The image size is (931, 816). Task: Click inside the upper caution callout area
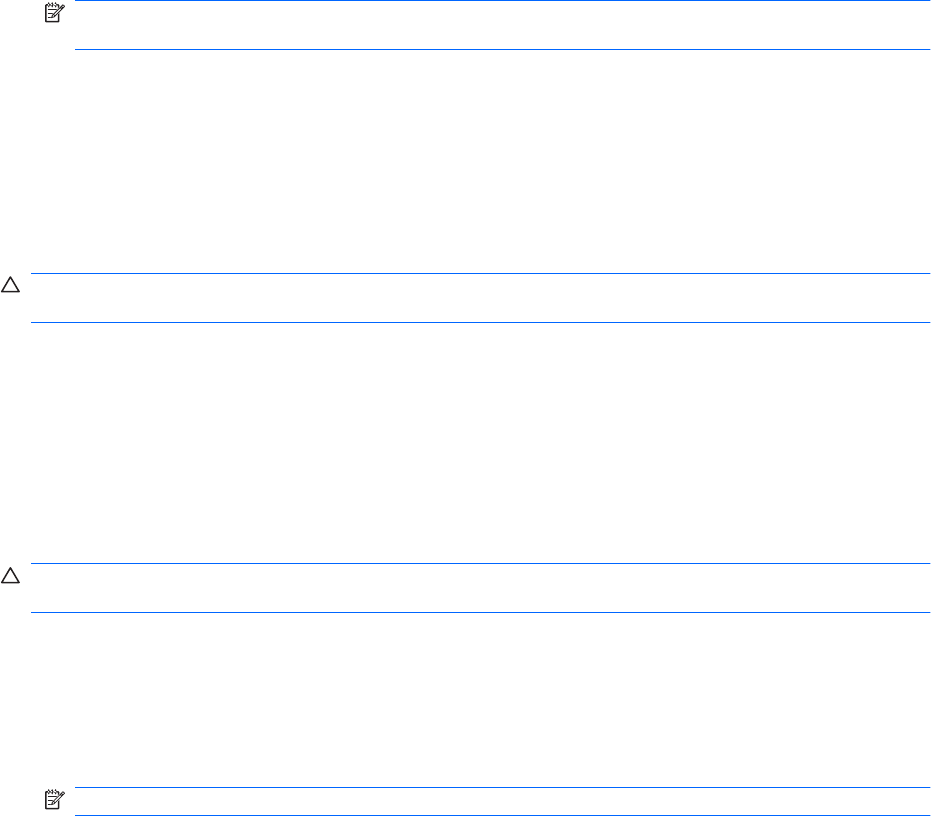[480, 298]
